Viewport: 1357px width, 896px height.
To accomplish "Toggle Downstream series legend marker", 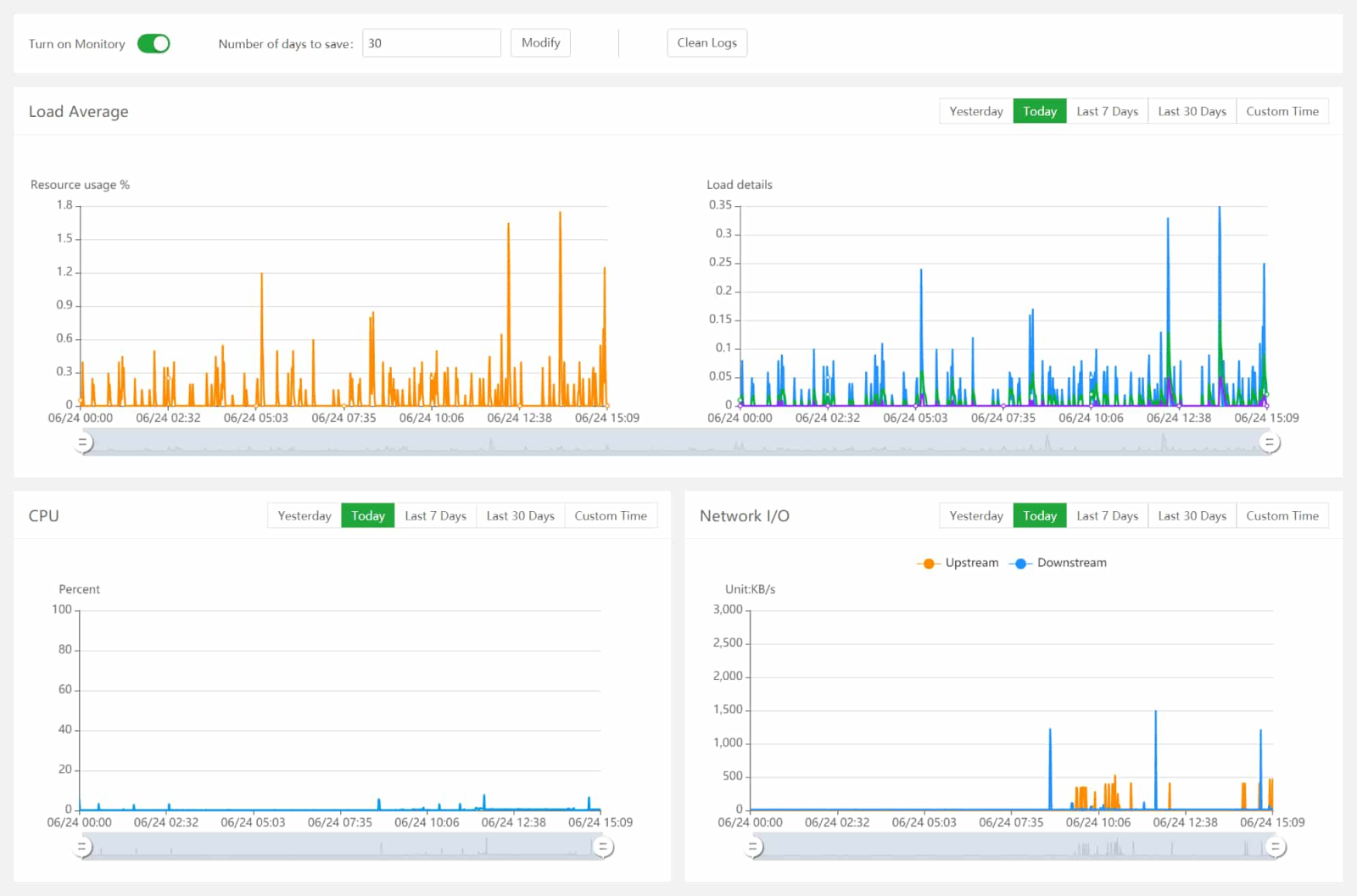I will point(1021,563).
